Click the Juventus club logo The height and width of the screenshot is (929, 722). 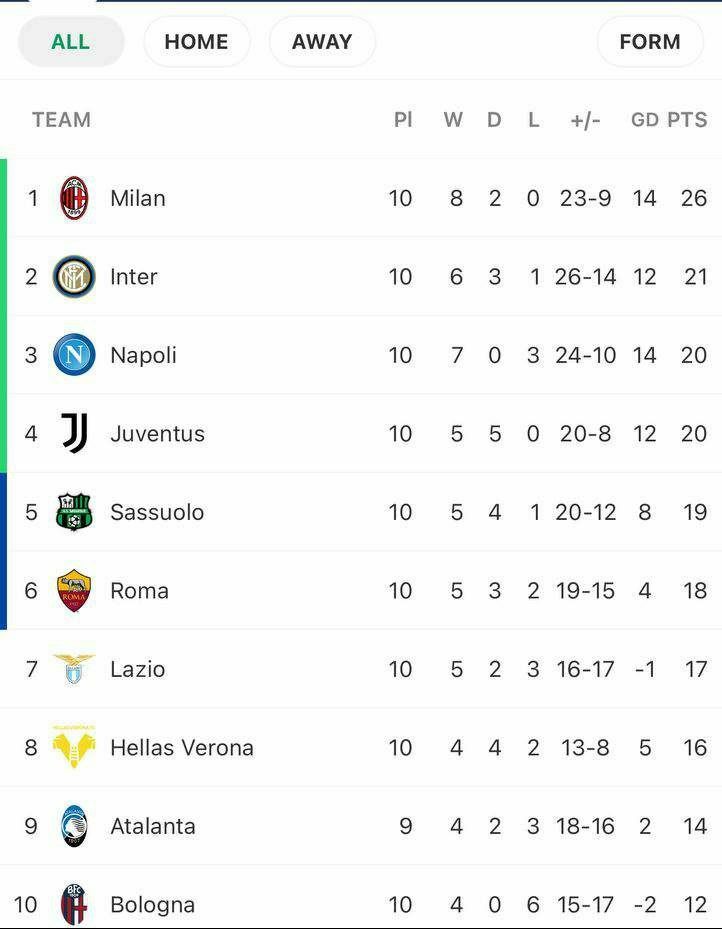tap(74, 434)
